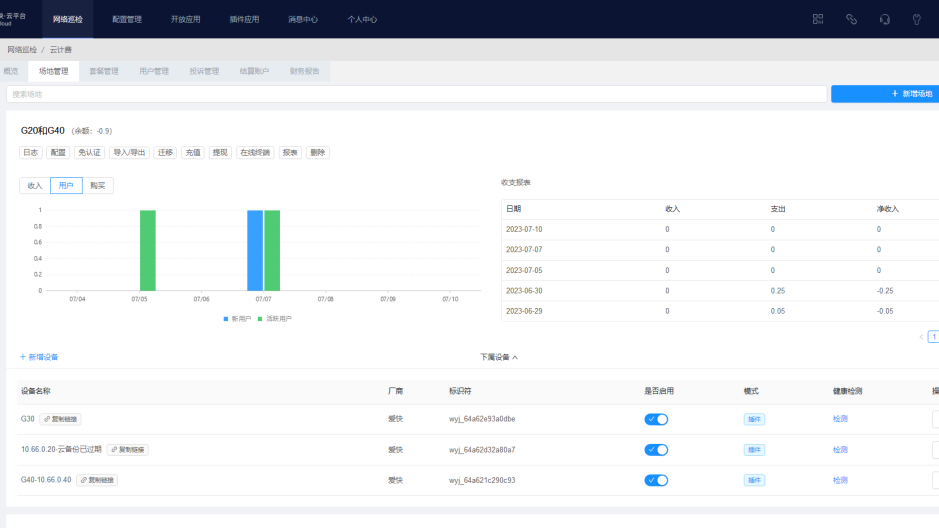Select the 收入 chart view
The image size is (939, 528).
point(35,186)
